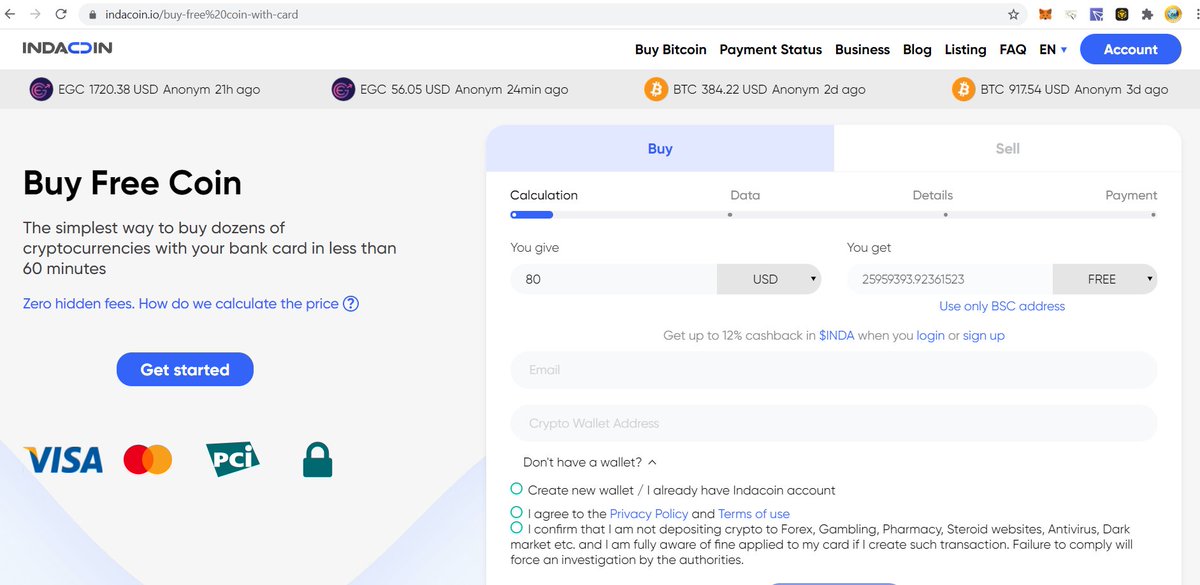Click the browser back arrow
This screenshot has height=585, width=1200.
[x=10, y=15]
